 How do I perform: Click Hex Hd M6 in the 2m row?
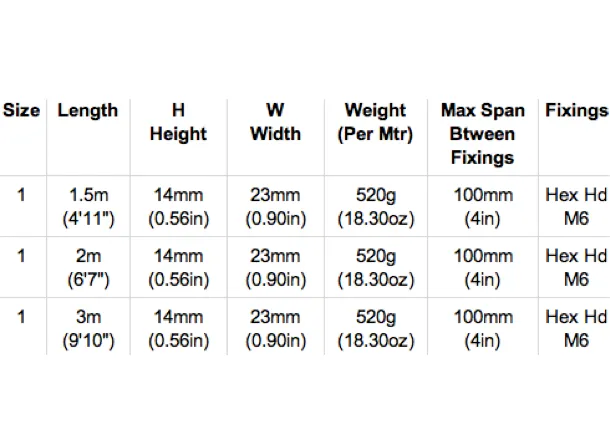tap(577, 268)
